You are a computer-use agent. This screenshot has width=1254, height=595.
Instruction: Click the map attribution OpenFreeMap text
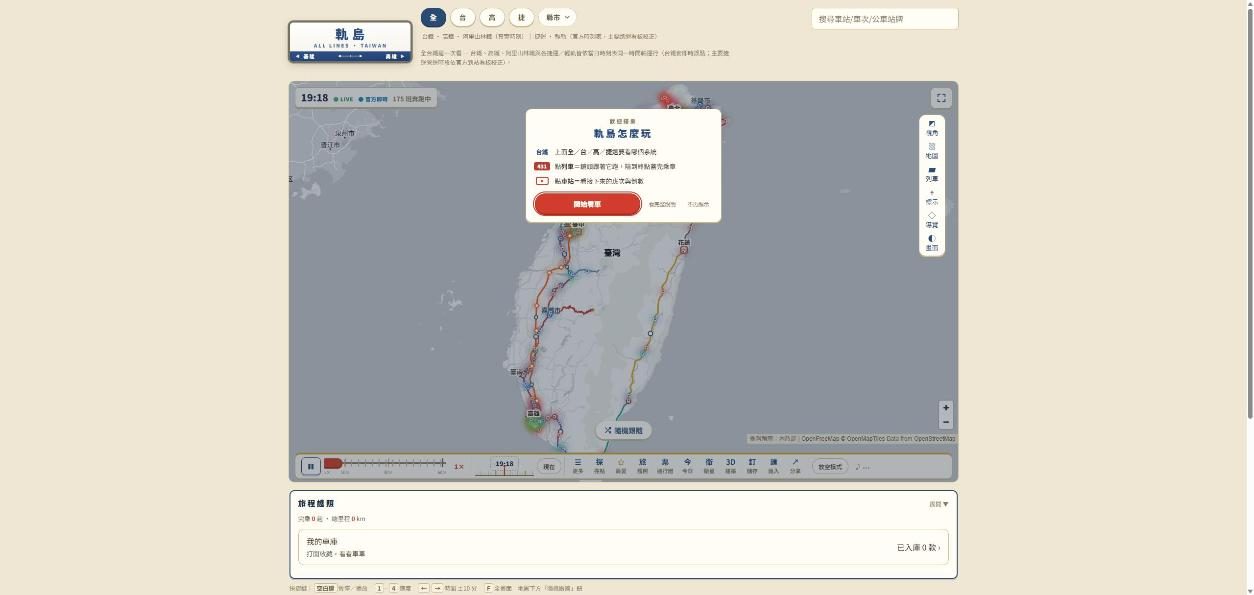click(x=820, y=438)
